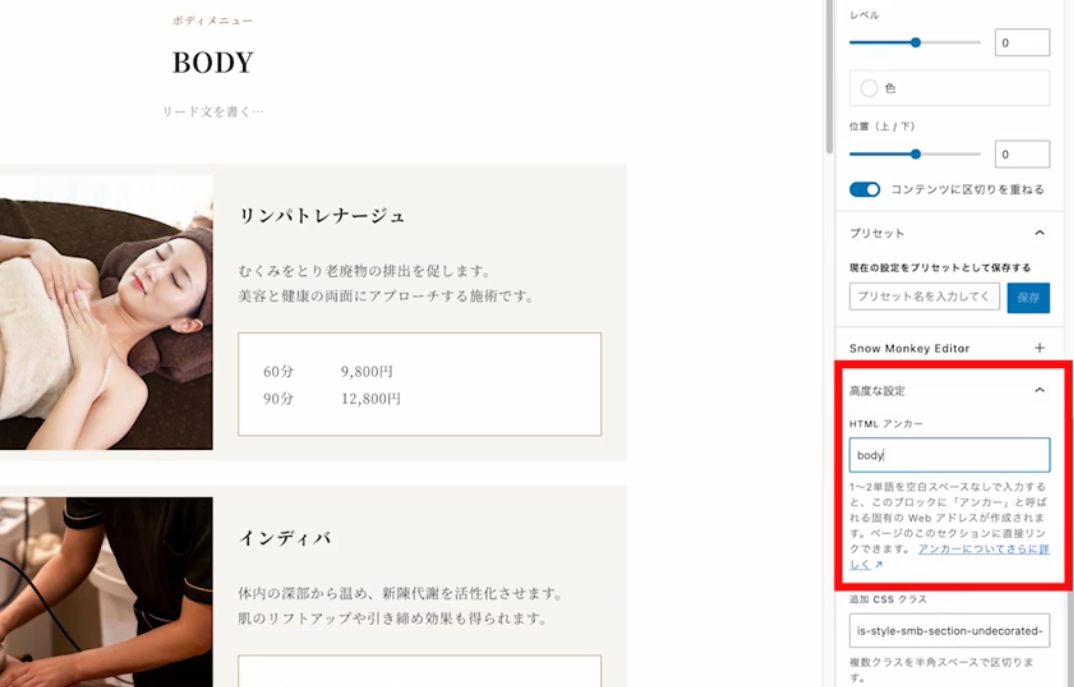Click the 保存 preset button
This screenshot has height=687, width=1074.
pos(1028,297)
